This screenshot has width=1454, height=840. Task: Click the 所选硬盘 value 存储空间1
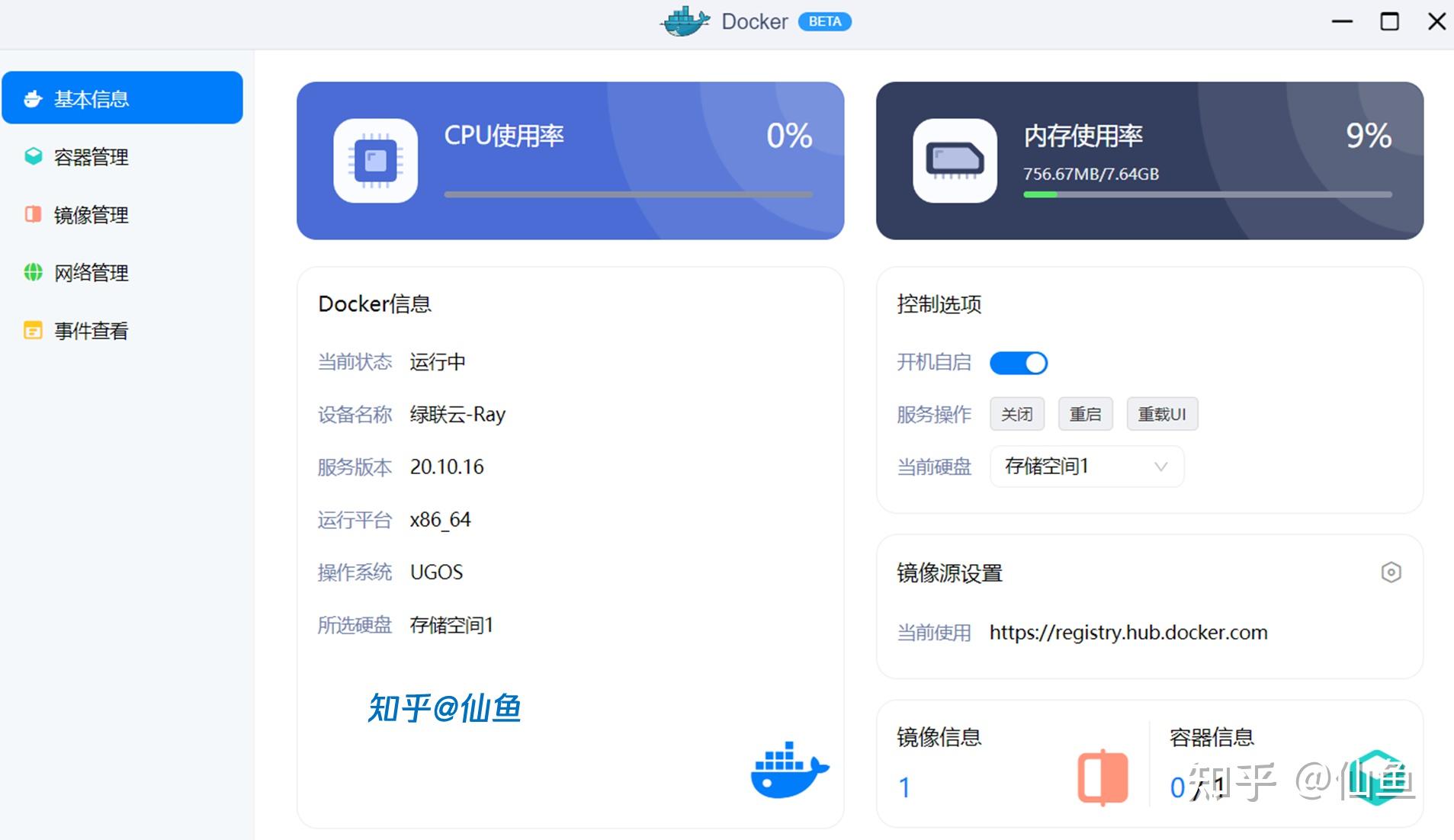coord(452,625)
